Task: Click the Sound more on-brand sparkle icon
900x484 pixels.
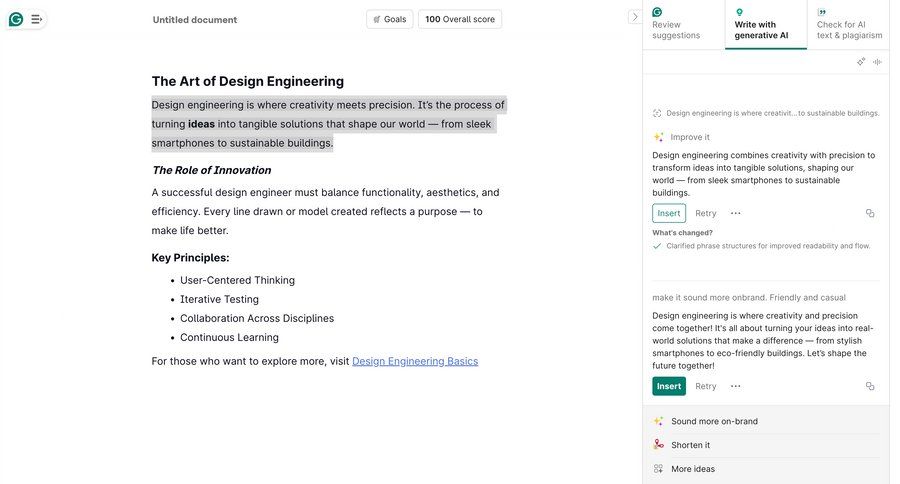Action: [658, 421]
